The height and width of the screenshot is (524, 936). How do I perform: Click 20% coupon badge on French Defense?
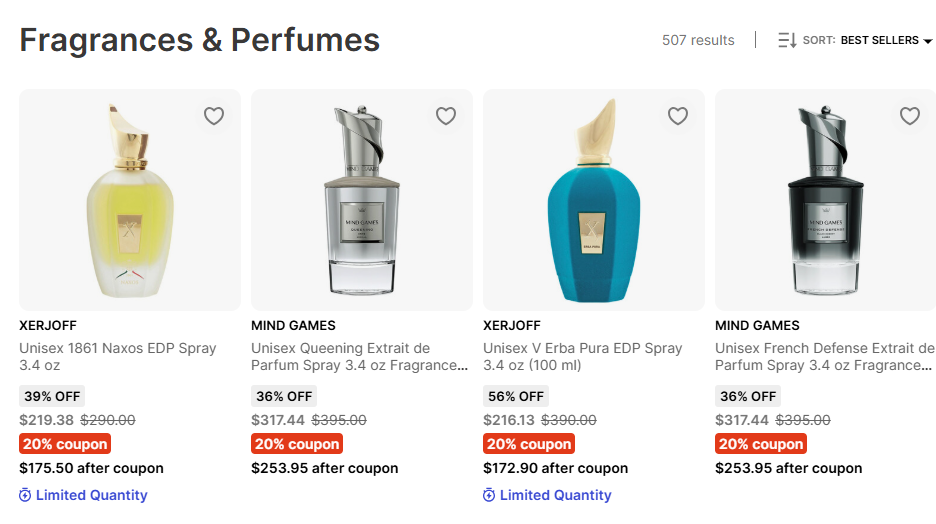(761, 444)
